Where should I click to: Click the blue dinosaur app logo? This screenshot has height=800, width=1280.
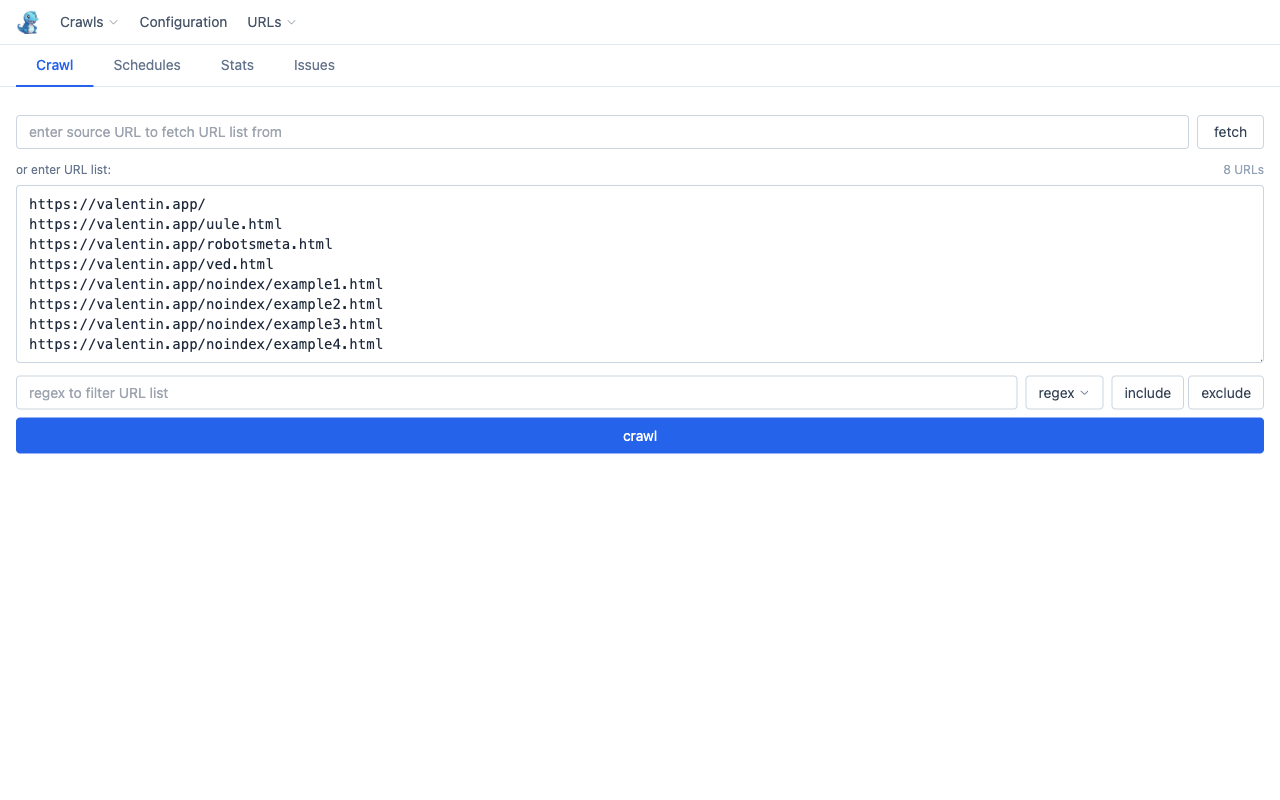pyautogui.click(x=28, y=22)
